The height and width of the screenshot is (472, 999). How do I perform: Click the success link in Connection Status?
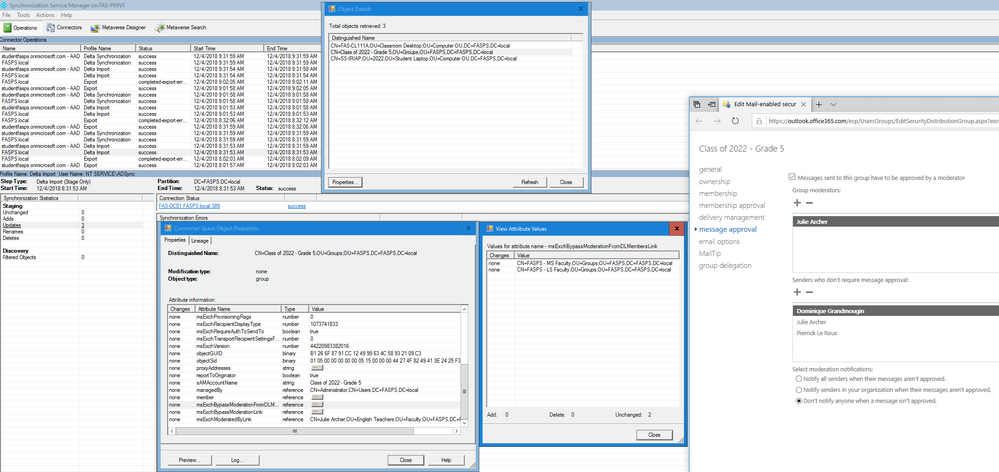(296, 206)
